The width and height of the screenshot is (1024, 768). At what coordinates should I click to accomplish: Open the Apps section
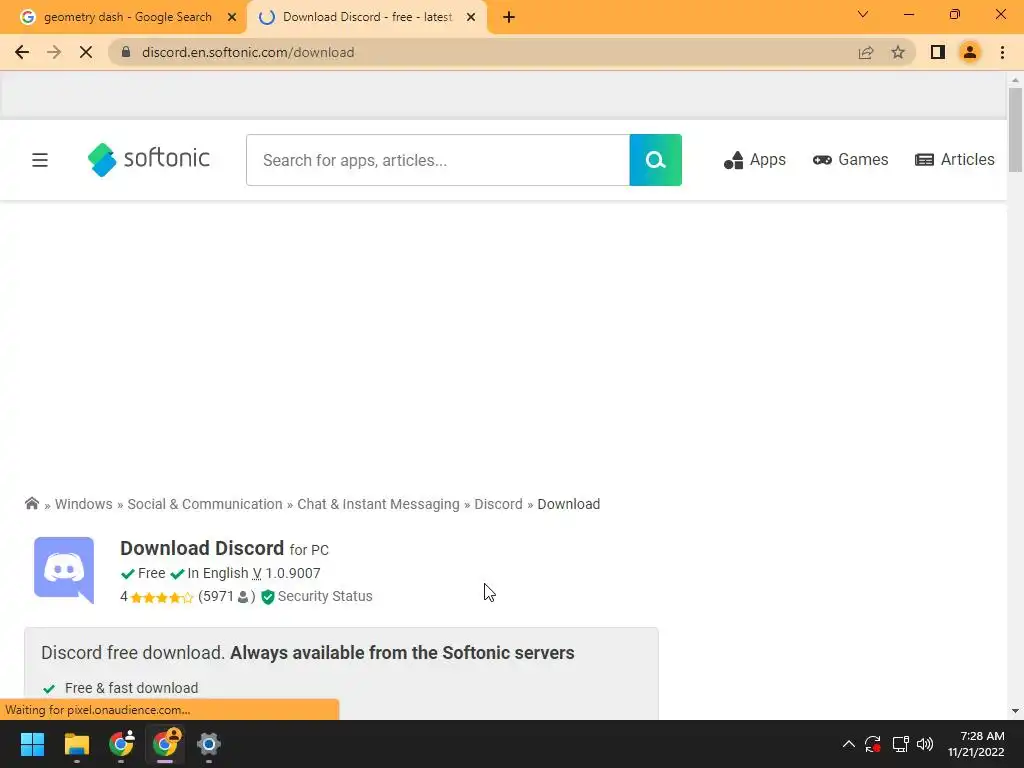(x=754, y=160)
